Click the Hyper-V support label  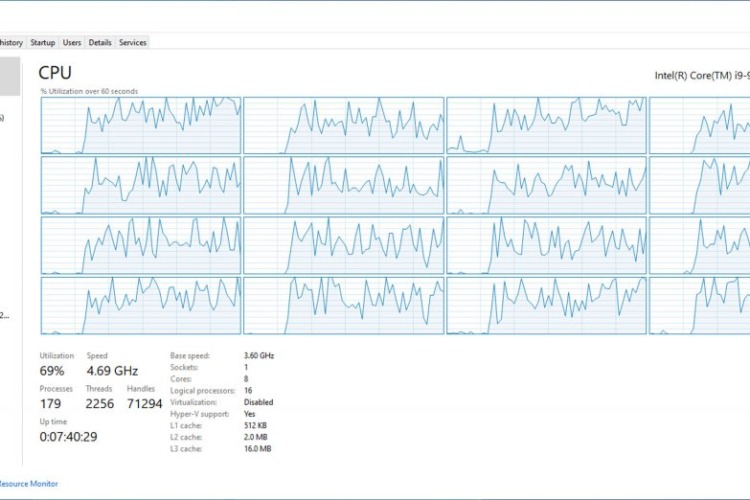point(199,414)
